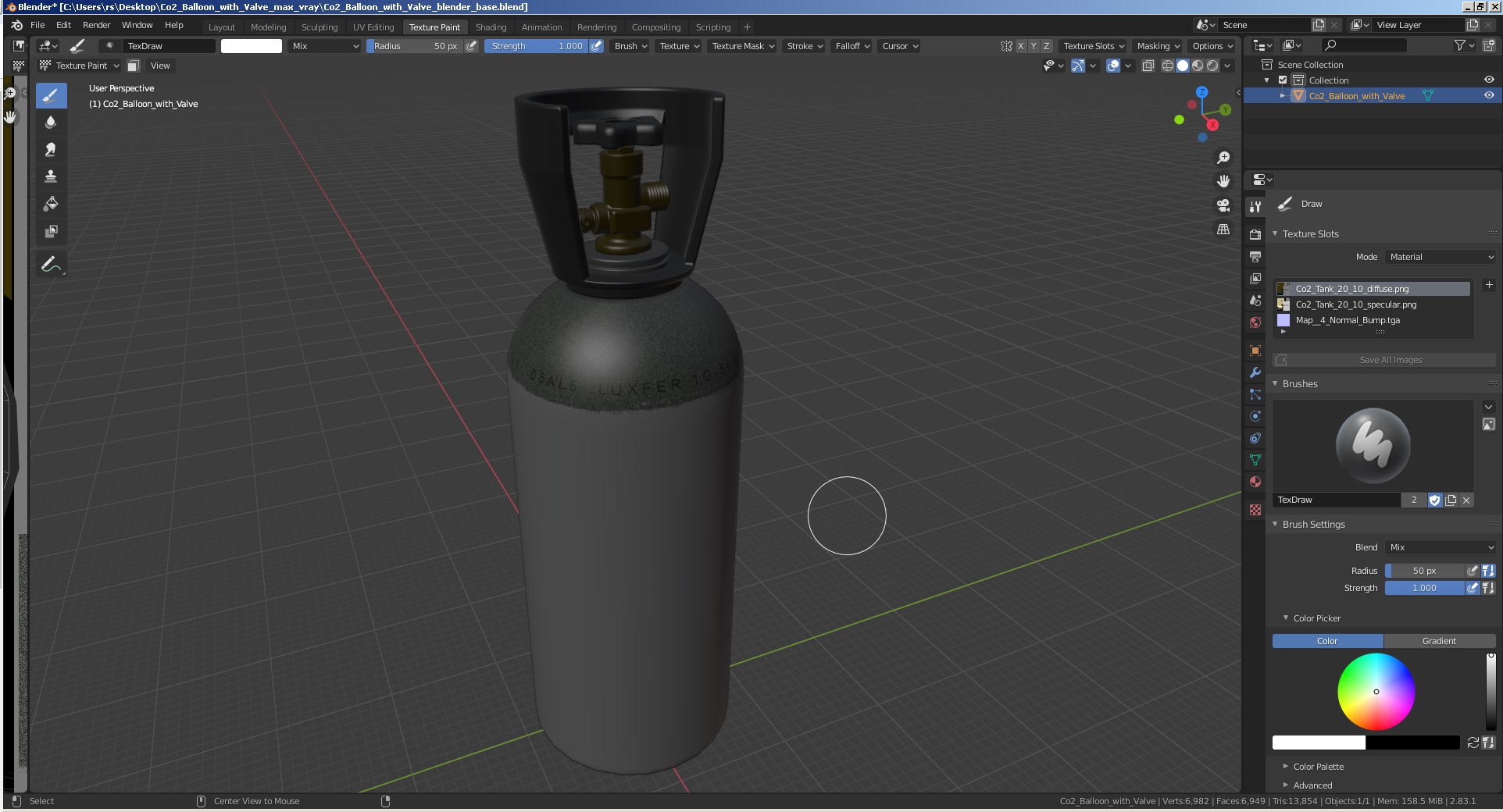
Task: Open the Active Tool properties tab
Action: pyautogui.click(x=1255, y=207)
